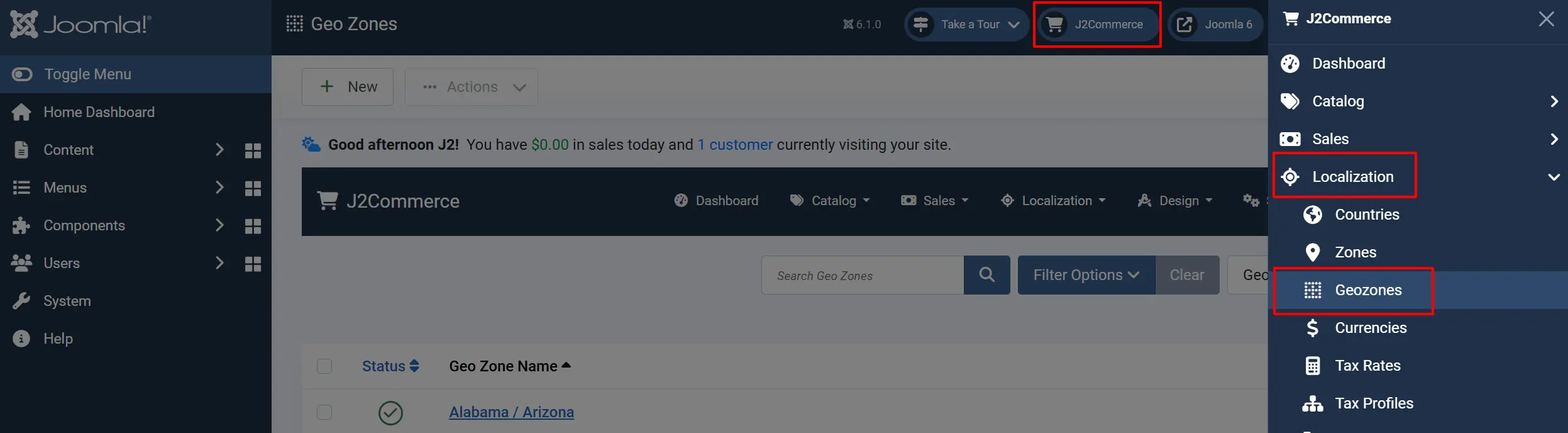Expand the Sales panel chevron

point(1554,139)
